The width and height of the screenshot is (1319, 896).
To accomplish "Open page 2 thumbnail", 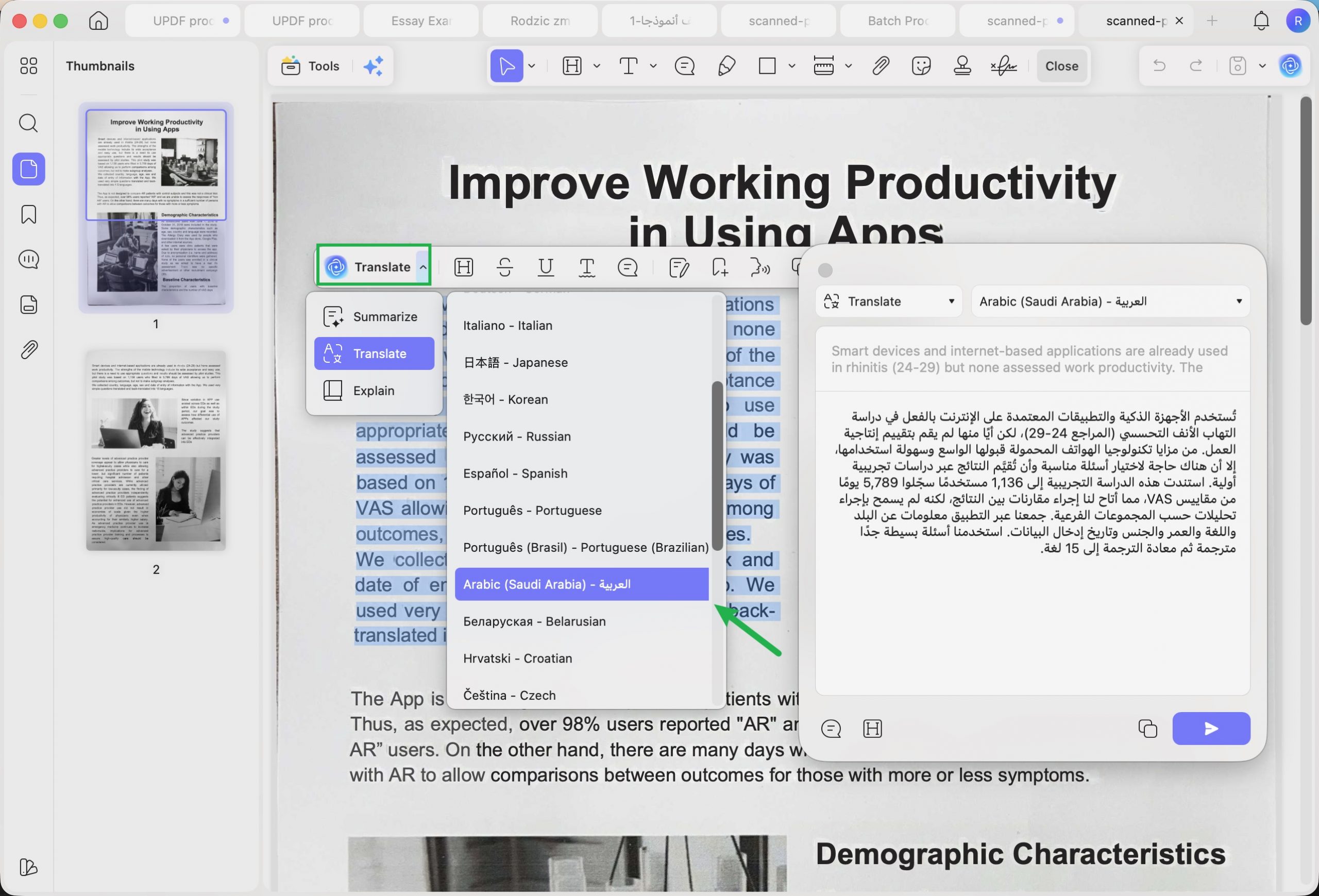I will tap(156, 450).
